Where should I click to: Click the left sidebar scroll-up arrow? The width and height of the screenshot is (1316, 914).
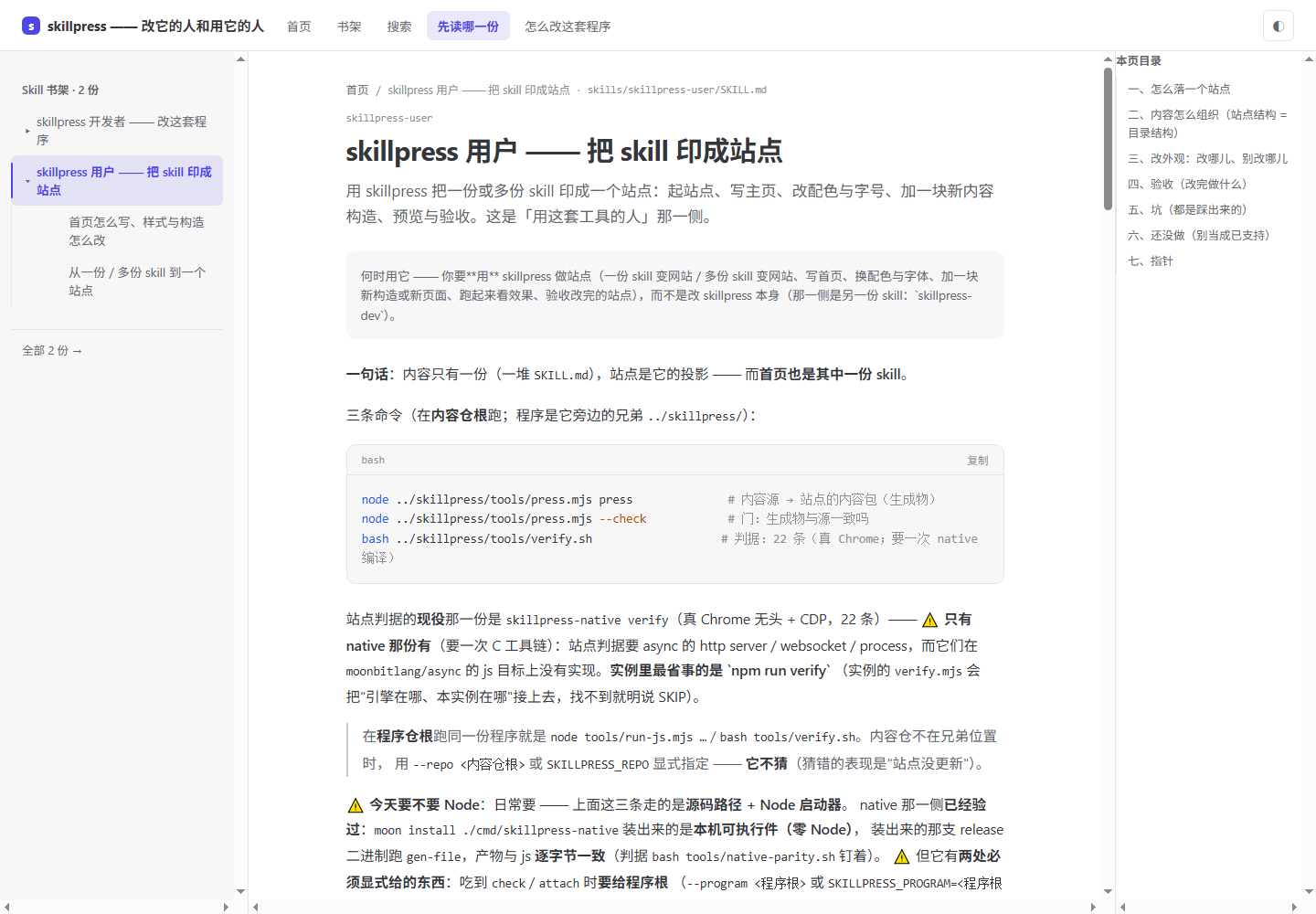(240, 59)
